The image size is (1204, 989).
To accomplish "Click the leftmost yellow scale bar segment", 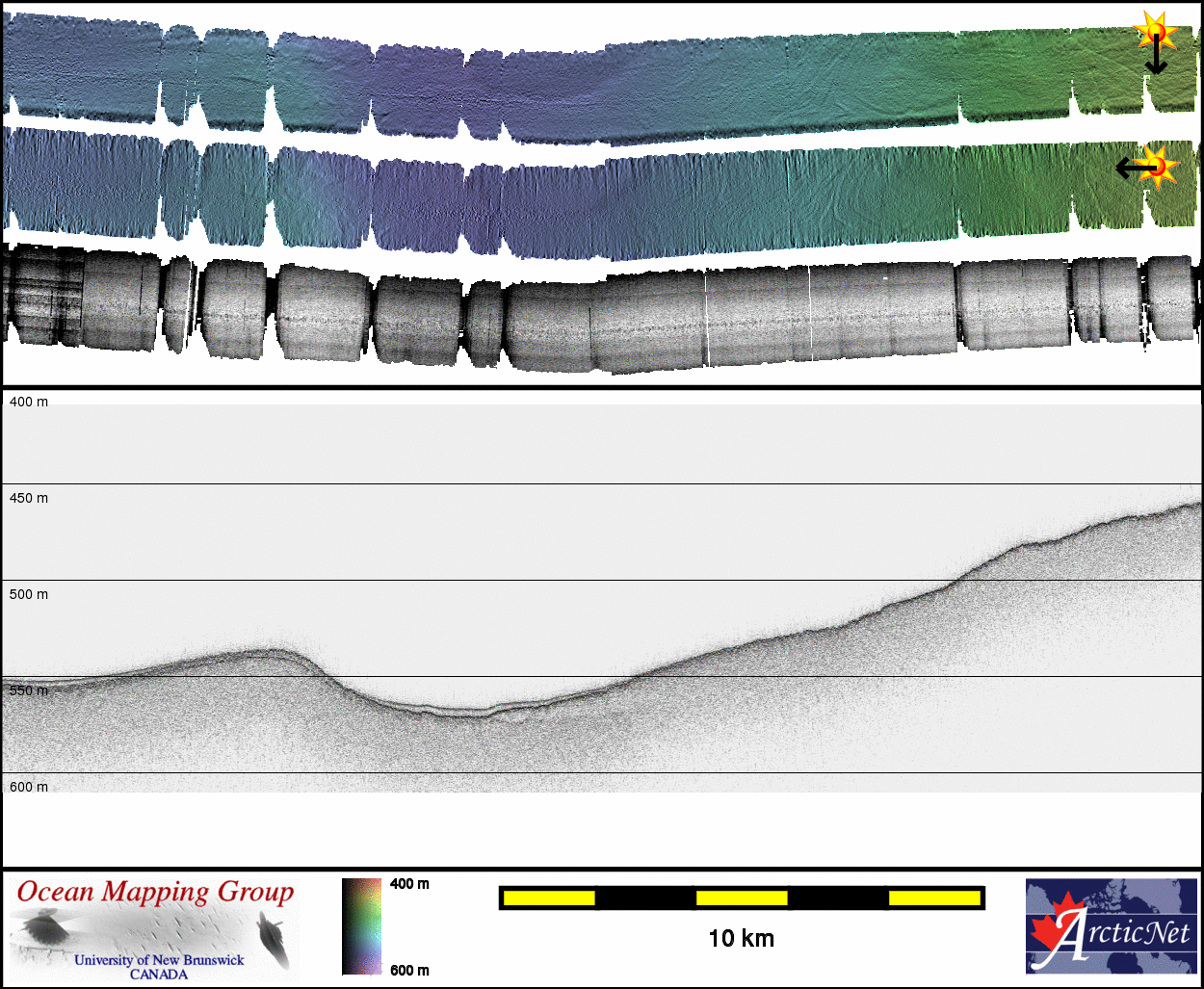I will (549, 898).
